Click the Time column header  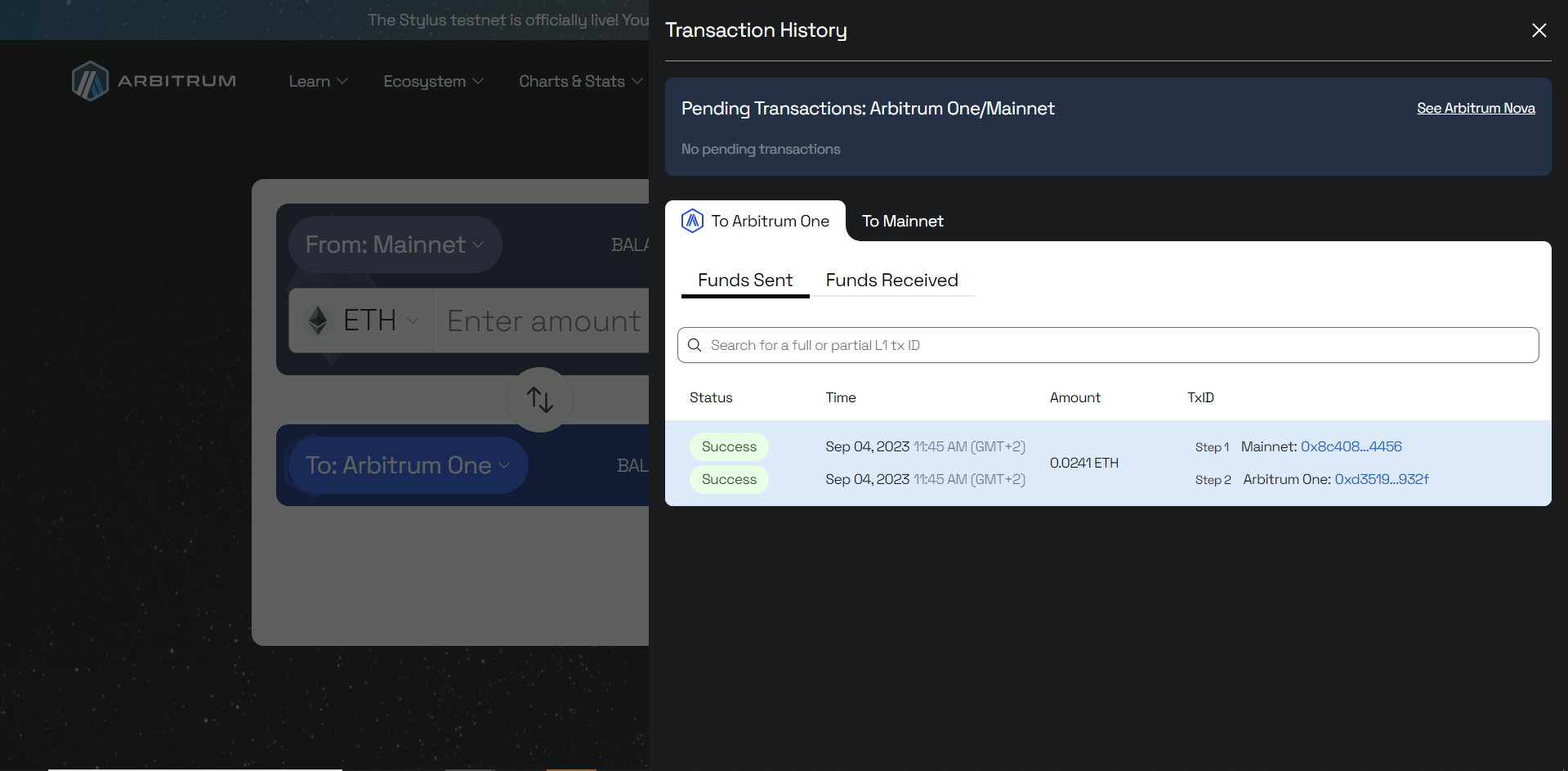[840, 397]
